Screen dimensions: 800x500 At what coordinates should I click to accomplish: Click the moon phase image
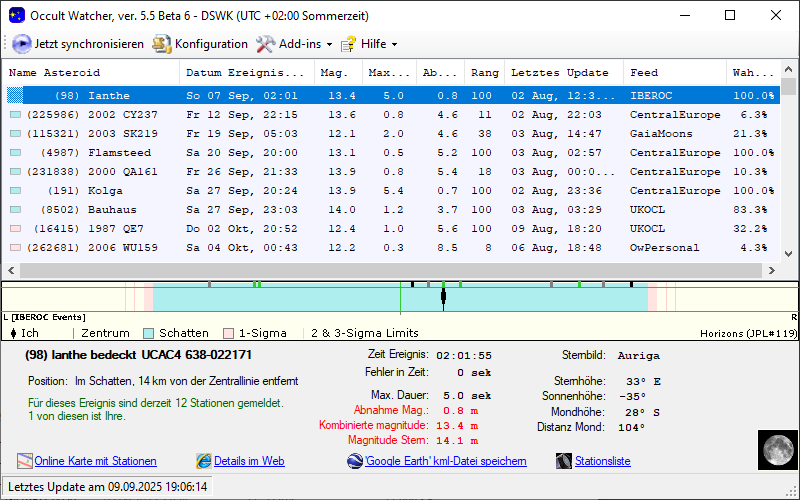[x=775, y=449]
